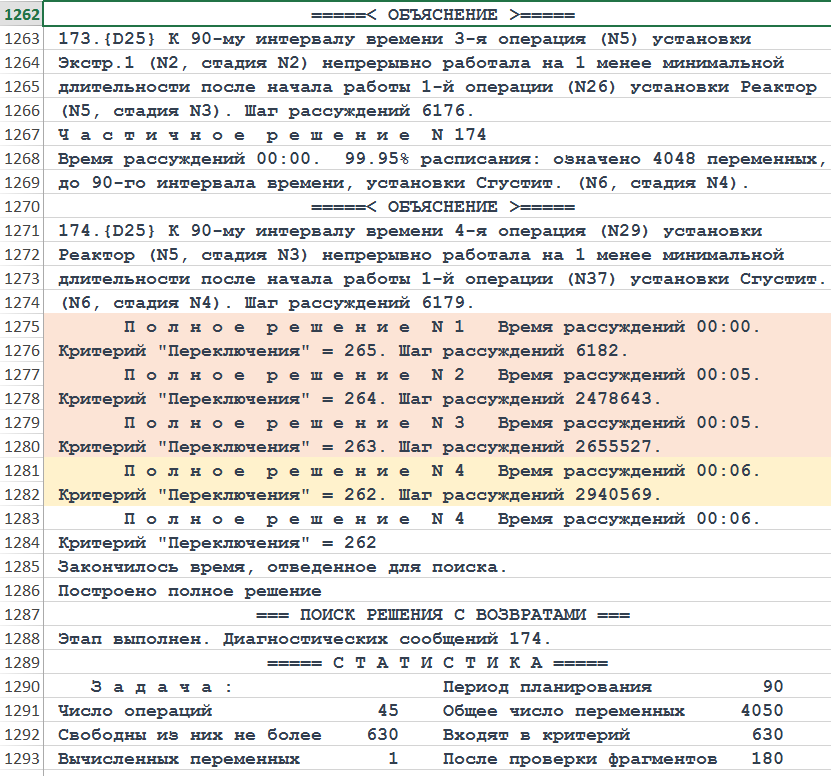Select the cell with criterion value 265
This screenshot has width=831, height=776.
[342, 351]
